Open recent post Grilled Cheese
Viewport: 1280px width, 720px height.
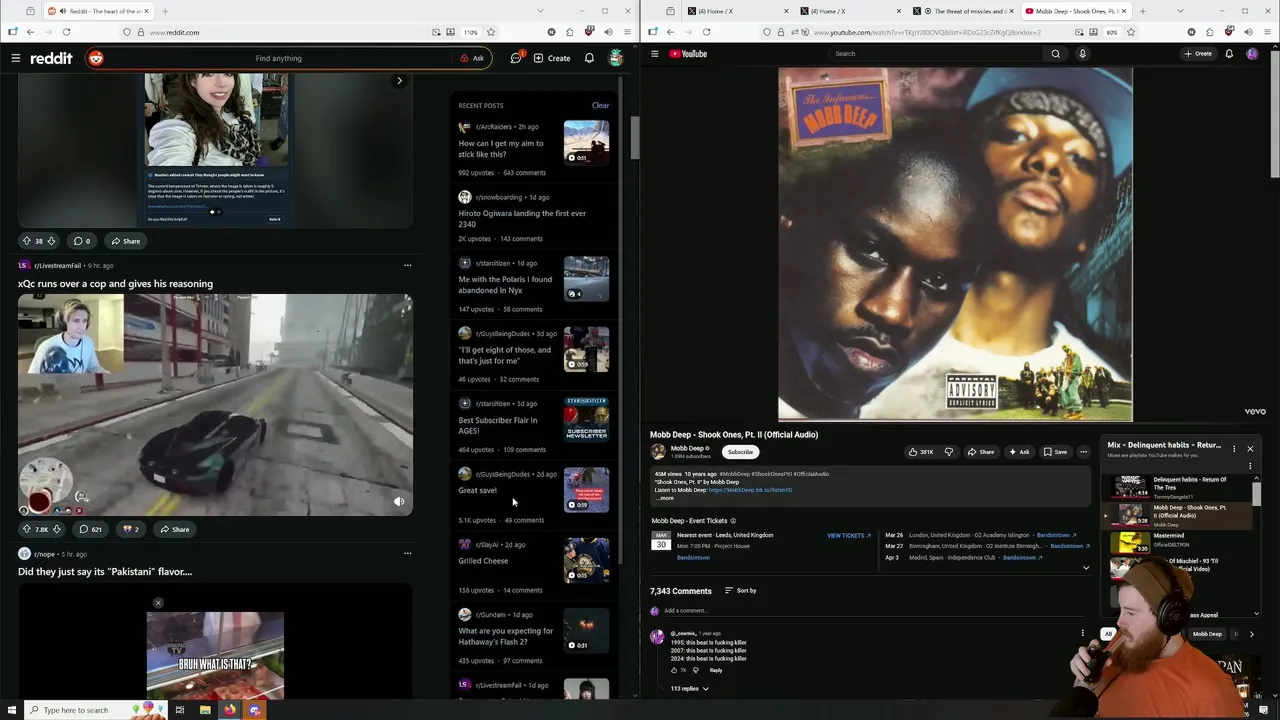coord(483,561)
